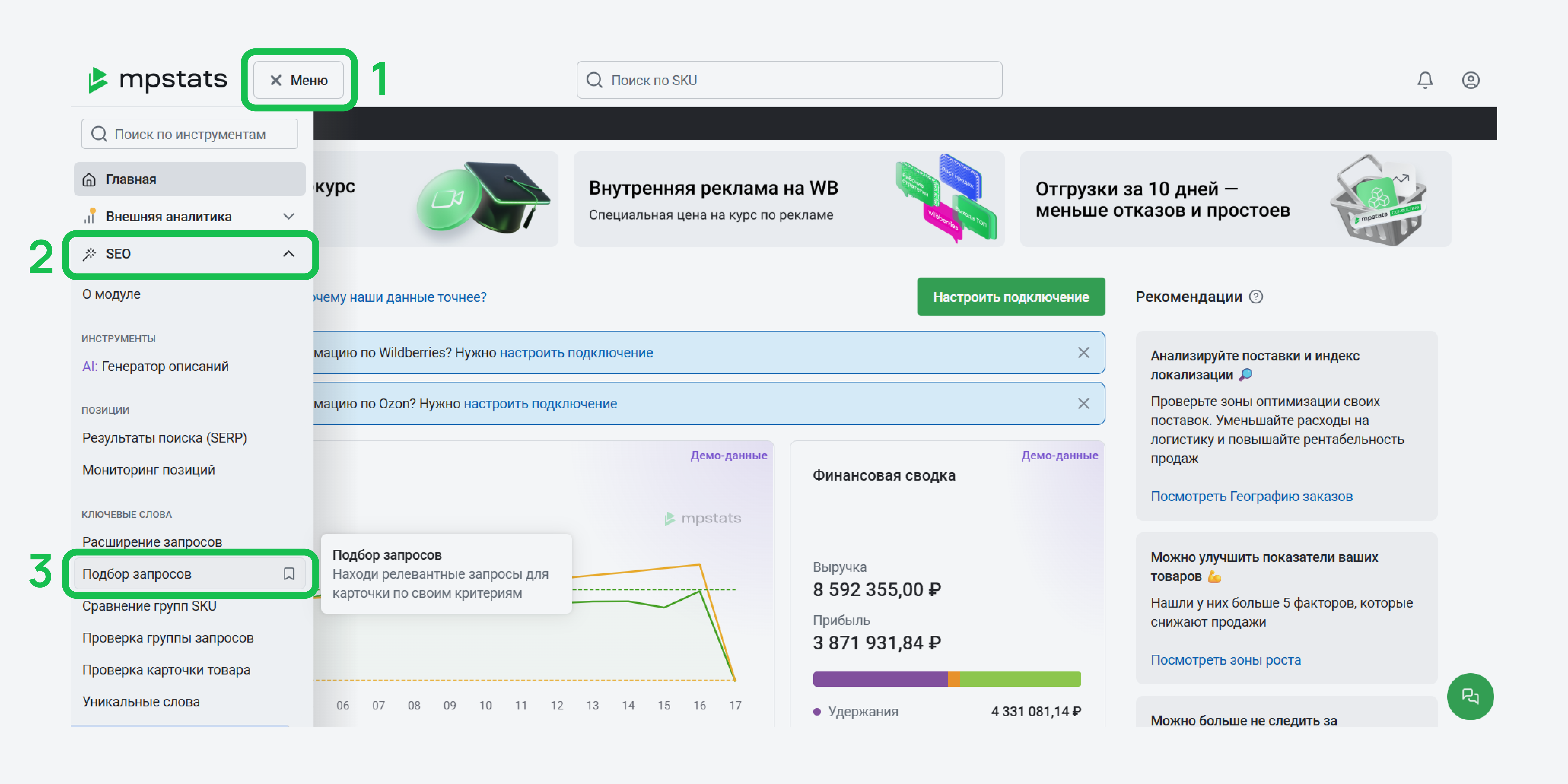Open Посмотреть Географию заказов link

[1252, 496]
